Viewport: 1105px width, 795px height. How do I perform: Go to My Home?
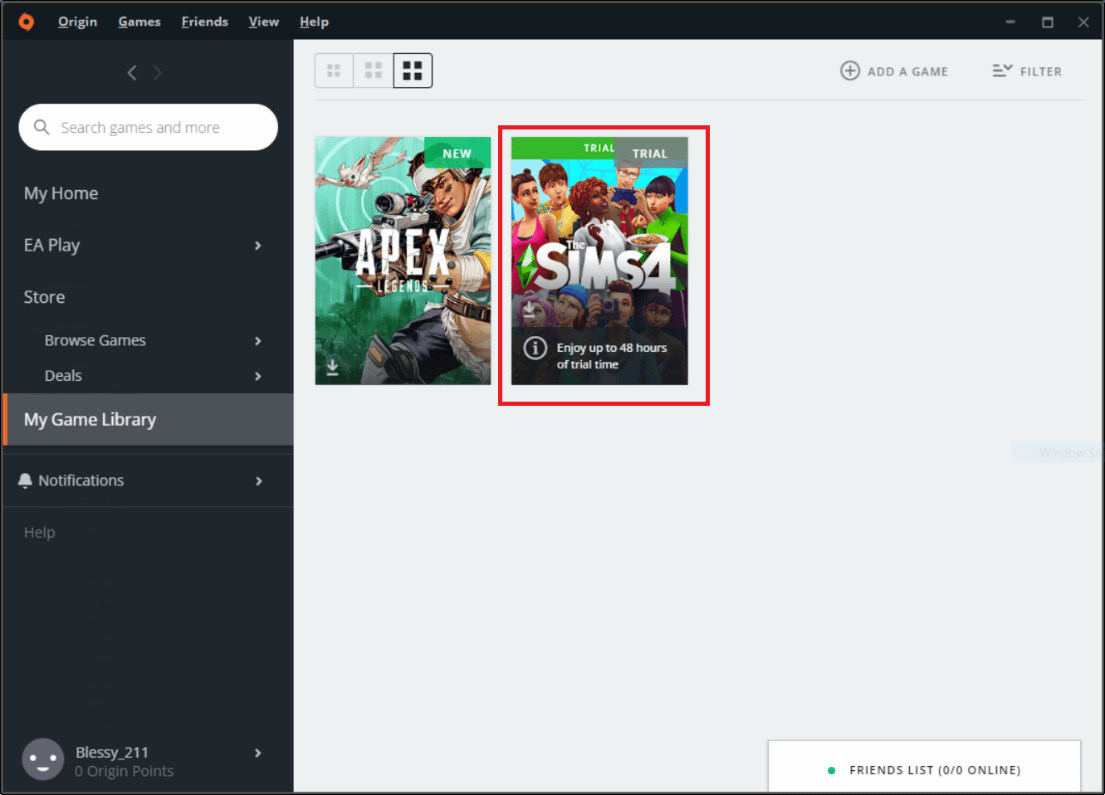click(61, 193)
